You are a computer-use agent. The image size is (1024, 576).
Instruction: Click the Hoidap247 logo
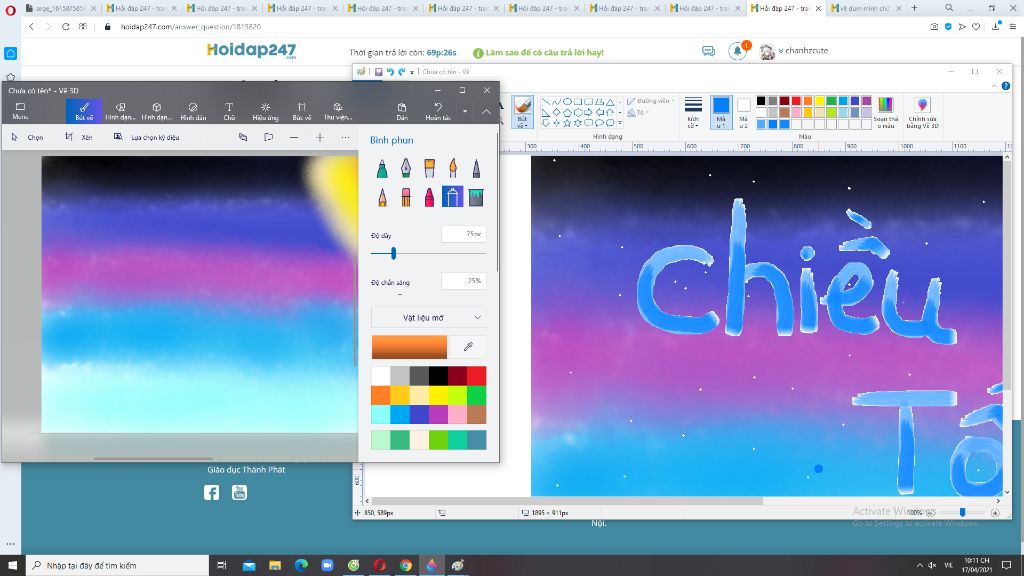251,50
